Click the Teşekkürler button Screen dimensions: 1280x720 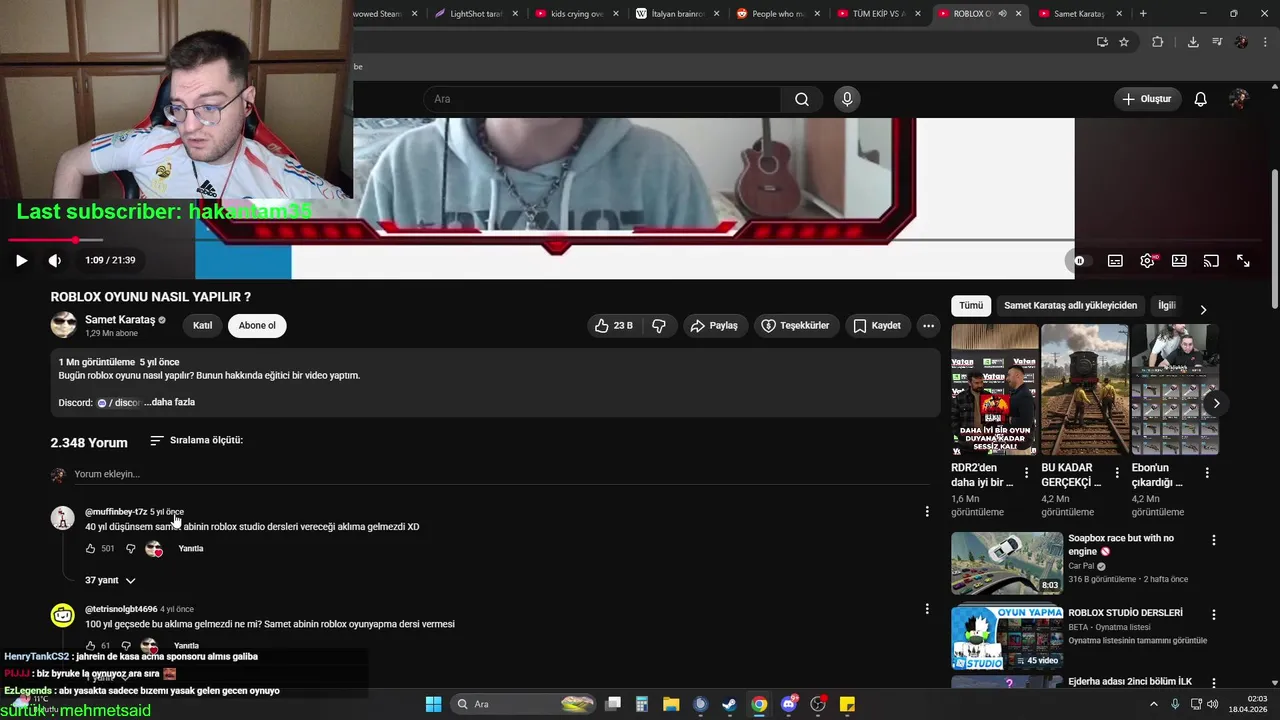[796, 325]
